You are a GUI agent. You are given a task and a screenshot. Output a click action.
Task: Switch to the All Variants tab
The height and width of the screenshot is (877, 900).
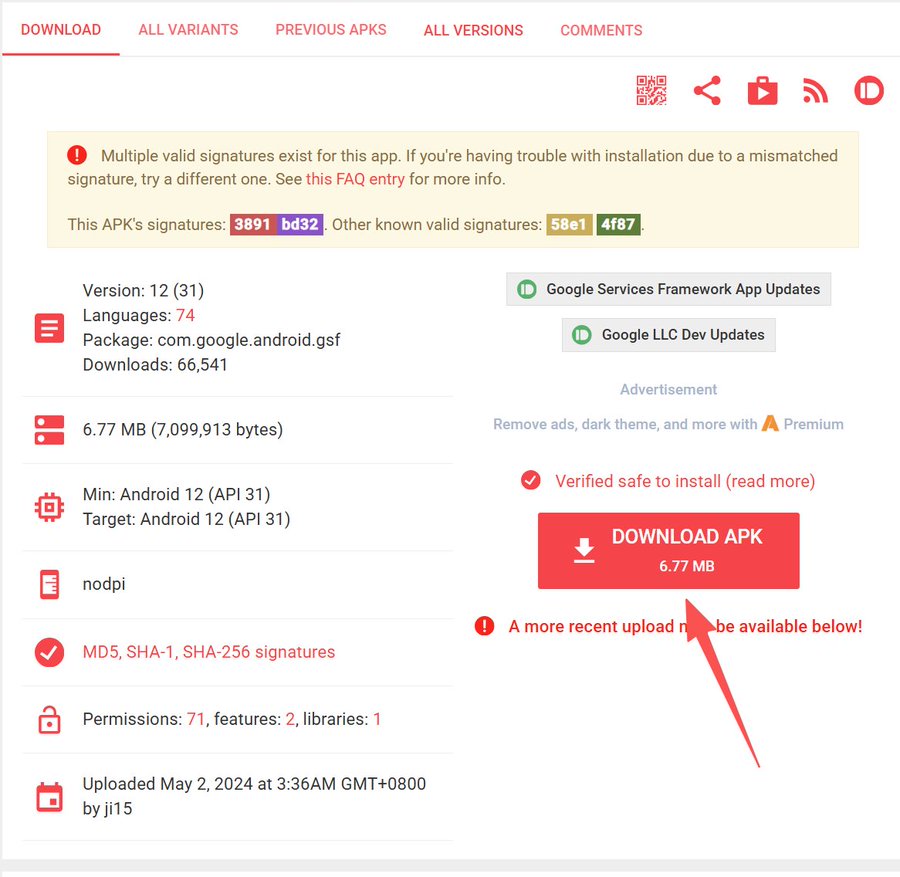pos(188,30)
